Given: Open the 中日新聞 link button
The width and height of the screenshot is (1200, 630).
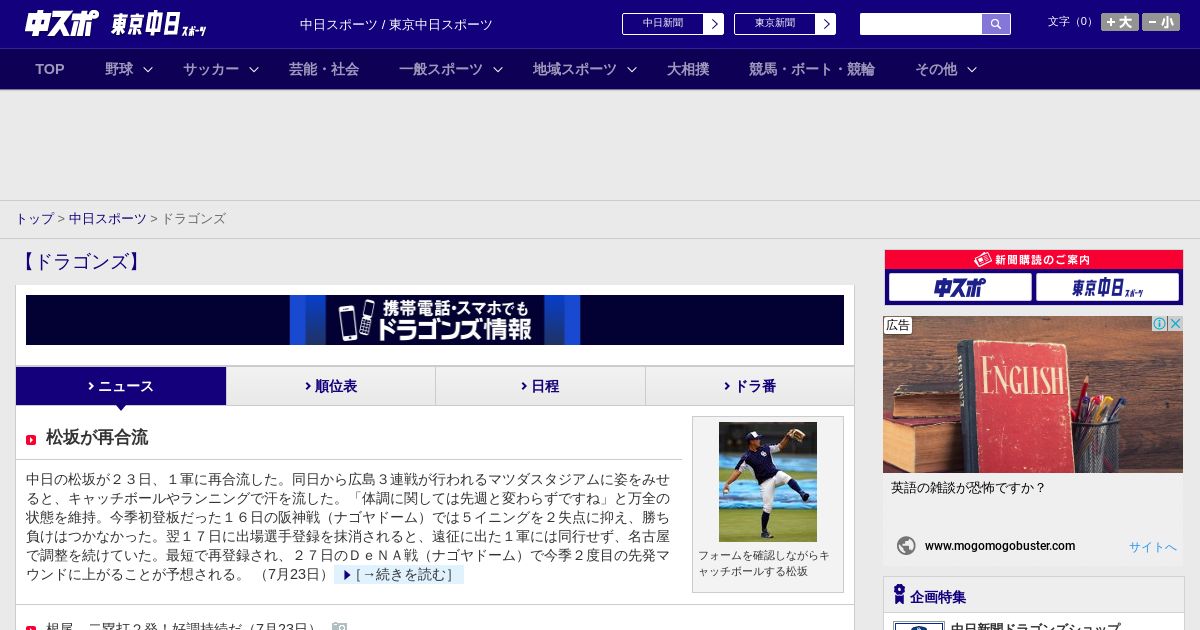Looking at the screenshot, I should (662, 24).
